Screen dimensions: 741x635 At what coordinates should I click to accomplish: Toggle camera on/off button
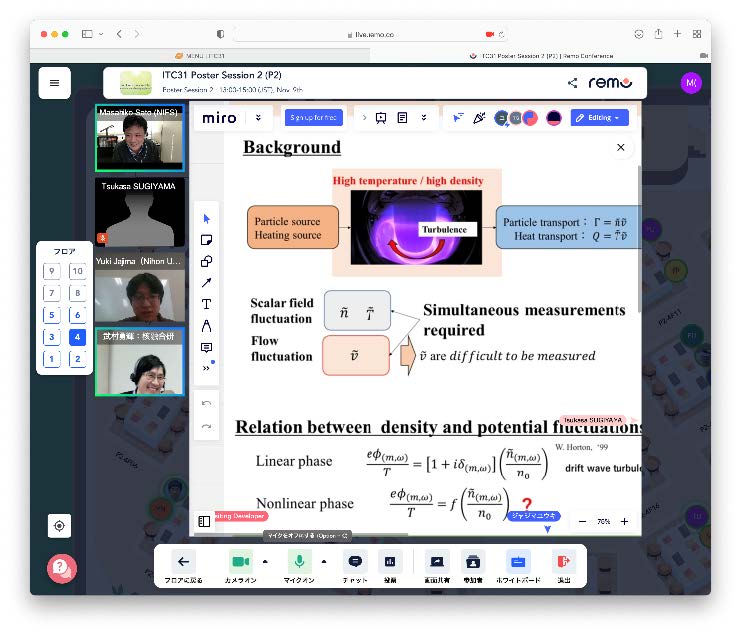click(241, 562)
